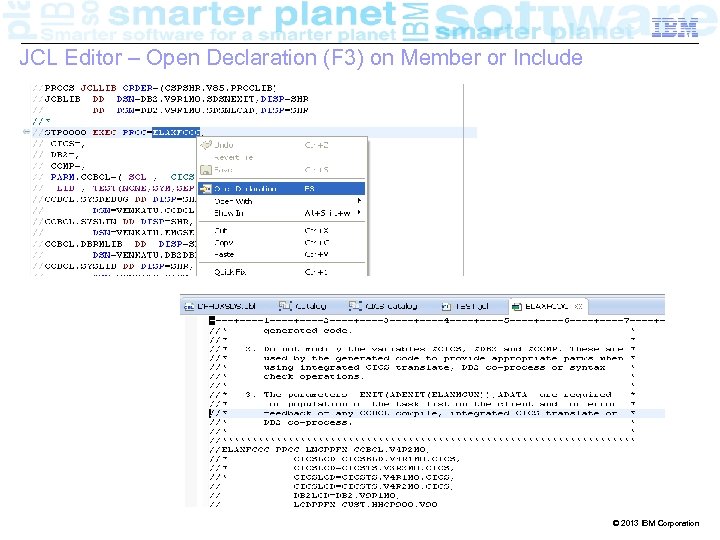720x540 pixels.
Task: Click the COMP=, parameter line
Action: coord(59,166)
